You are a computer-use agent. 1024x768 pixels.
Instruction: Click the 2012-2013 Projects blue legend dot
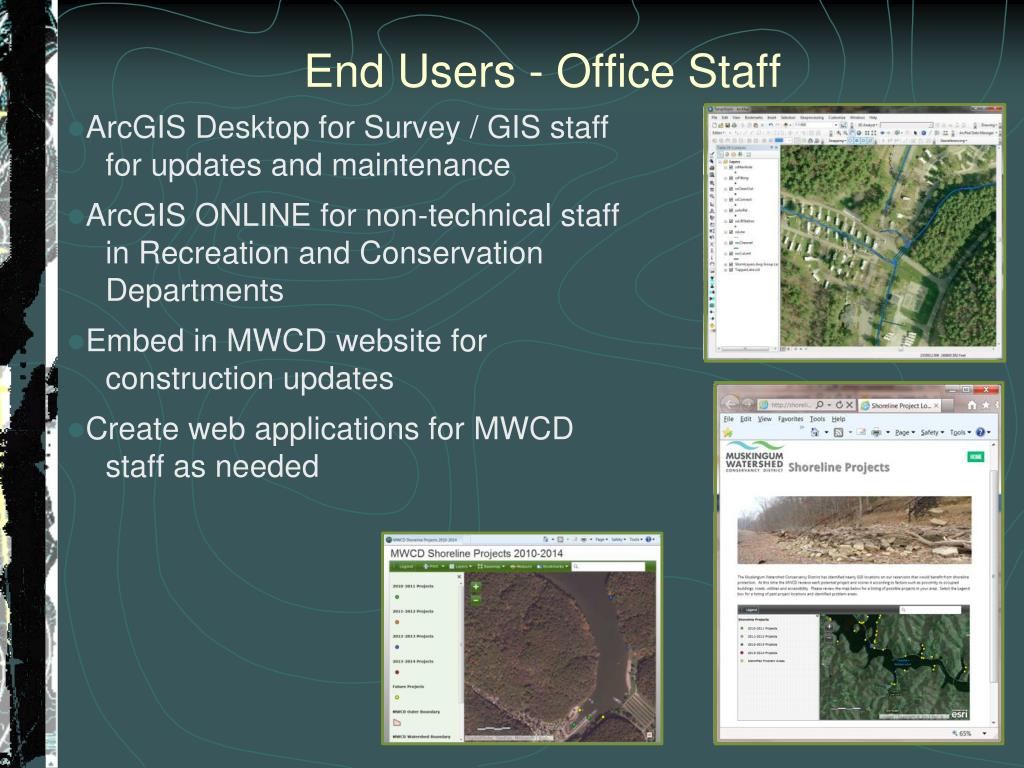click(x=397, y=647)
